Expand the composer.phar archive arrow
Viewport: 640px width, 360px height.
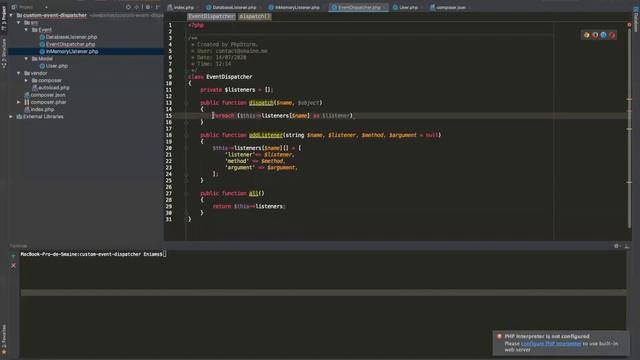[x=19, y=102]
